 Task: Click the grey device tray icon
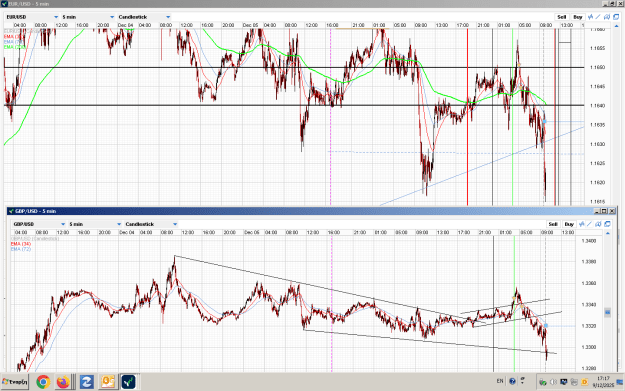574,382
